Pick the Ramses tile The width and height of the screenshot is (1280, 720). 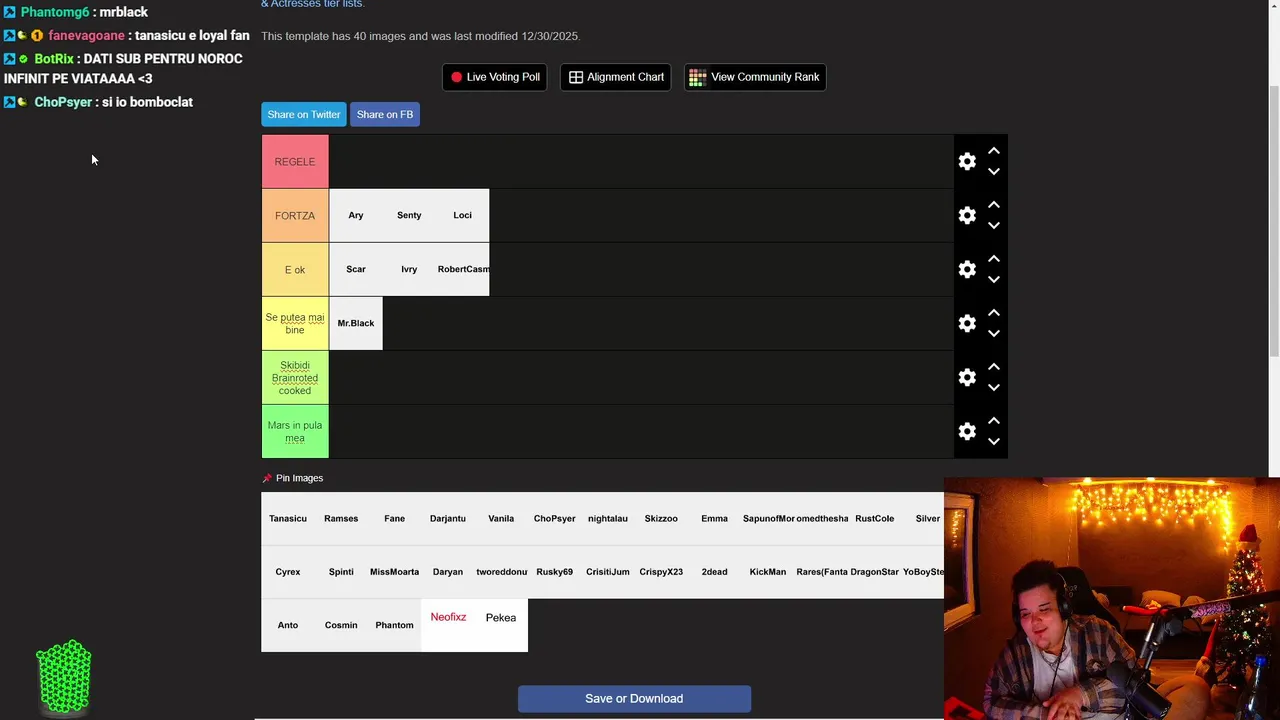(341, 518)
